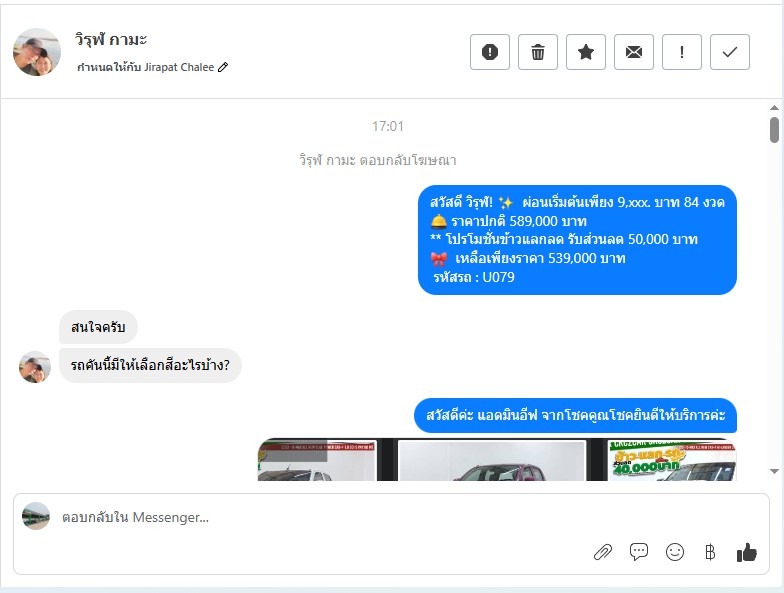Open the 40,000 baht promo image thumbnail
The width and height of the screenshot is (784, 593).
pyautogui.click(x=672, y=460)
